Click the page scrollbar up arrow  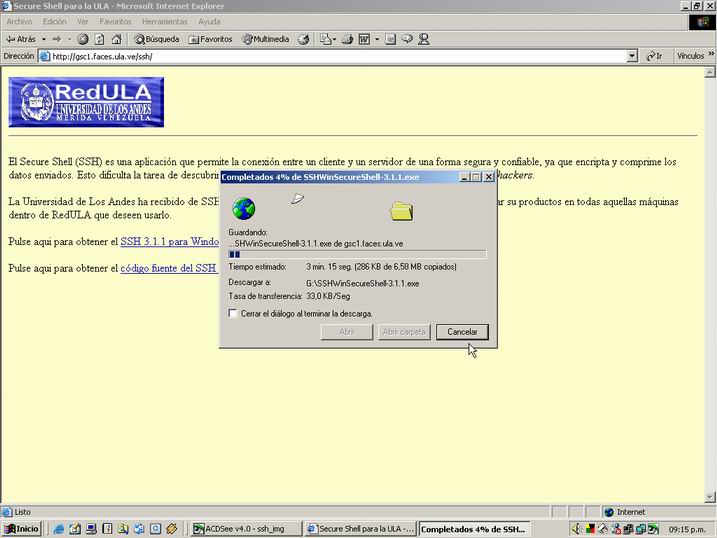pyautogui.click(x=710, y=72)
